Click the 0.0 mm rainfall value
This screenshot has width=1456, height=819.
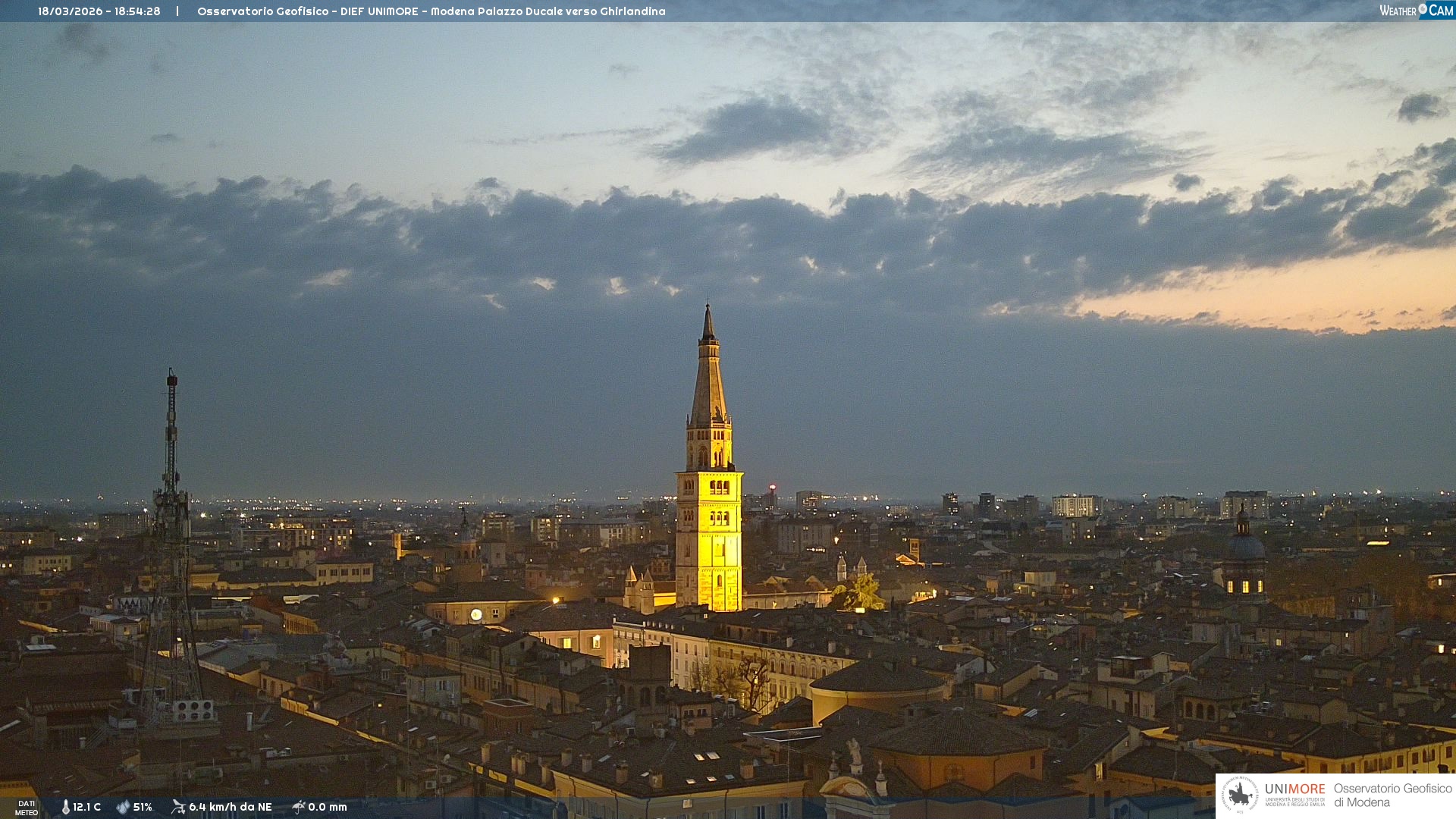pos(328,807)
